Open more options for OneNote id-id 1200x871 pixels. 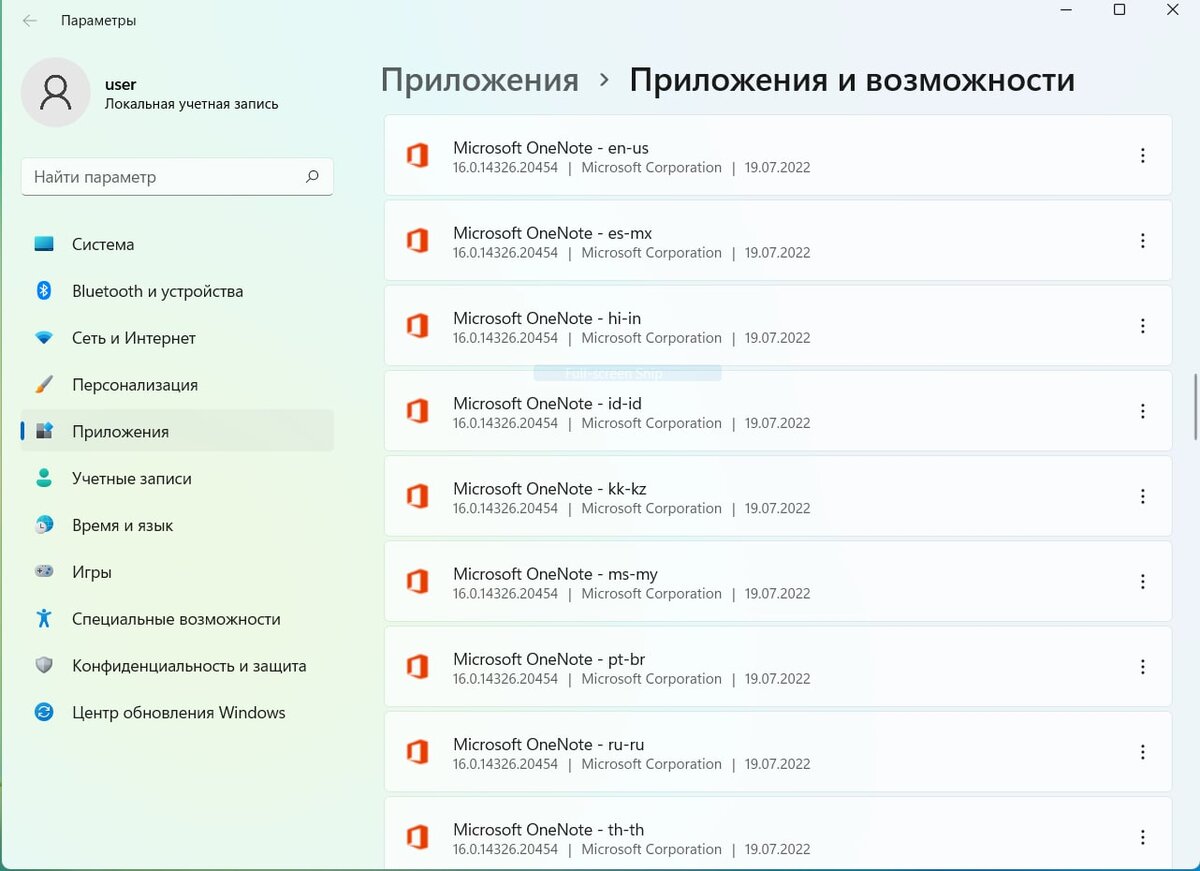(1143, 411)
